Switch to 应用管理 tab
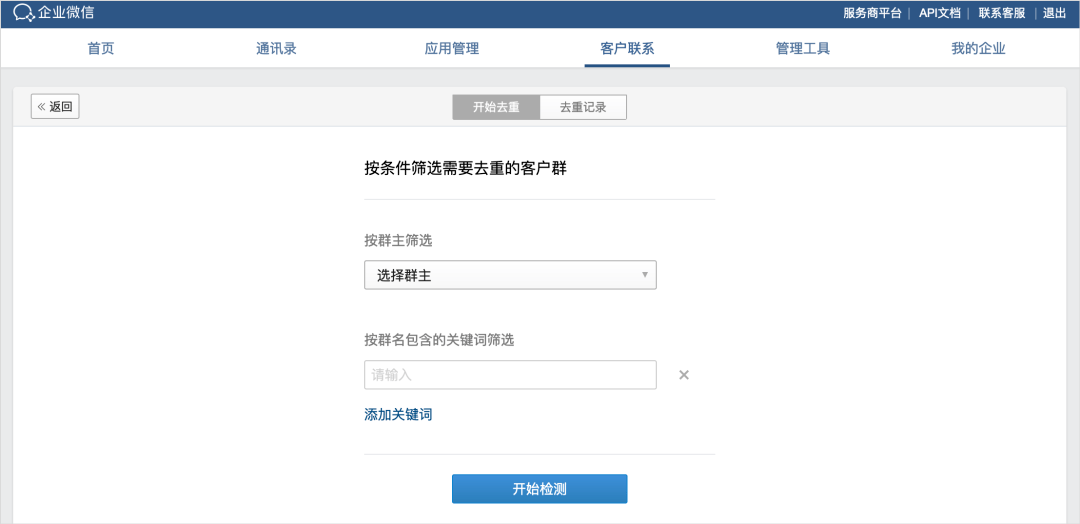The width and height of the screenshot is (1080, 524). tap(452, 49)
